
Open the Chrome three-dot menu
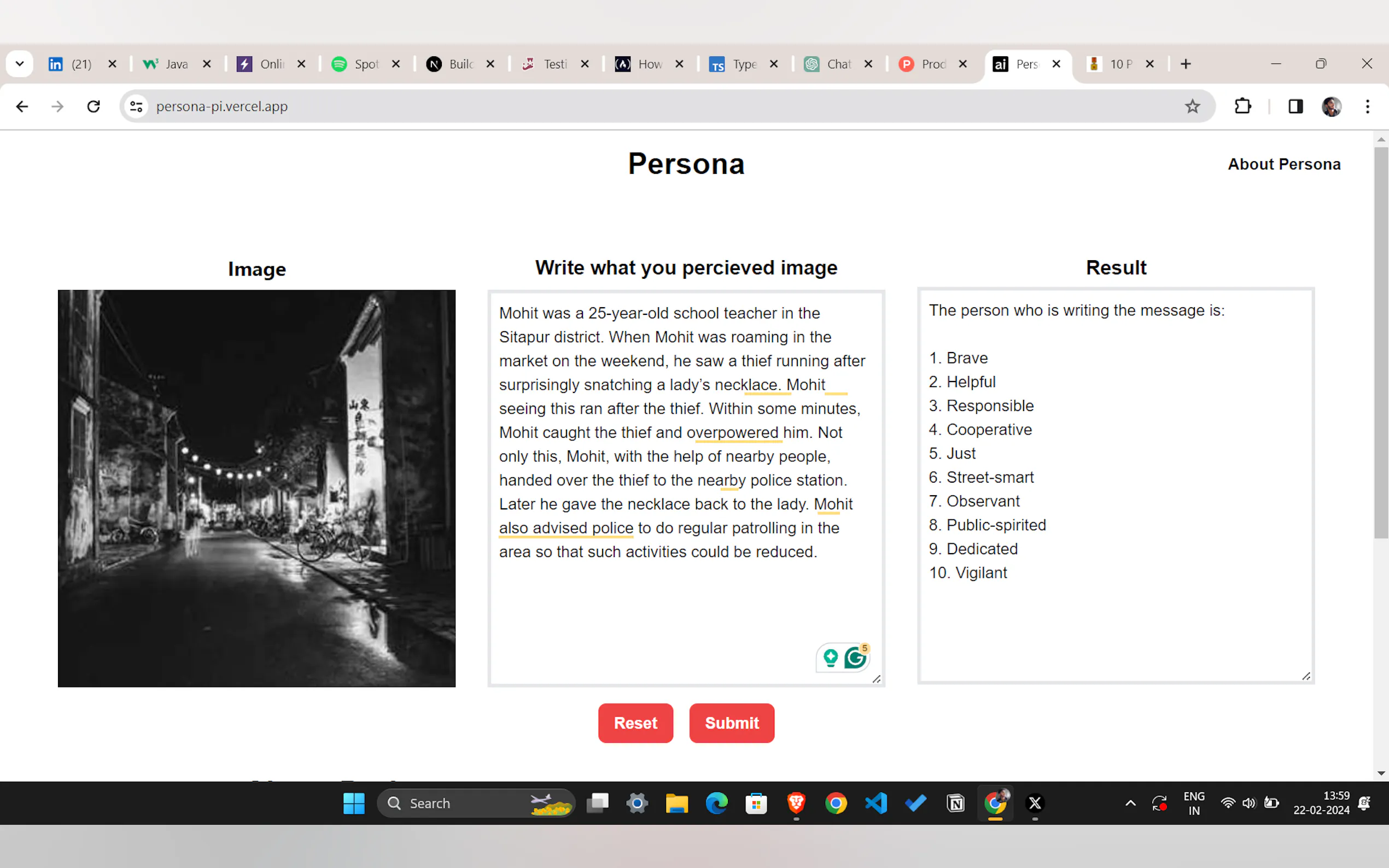click(1368, 106)
